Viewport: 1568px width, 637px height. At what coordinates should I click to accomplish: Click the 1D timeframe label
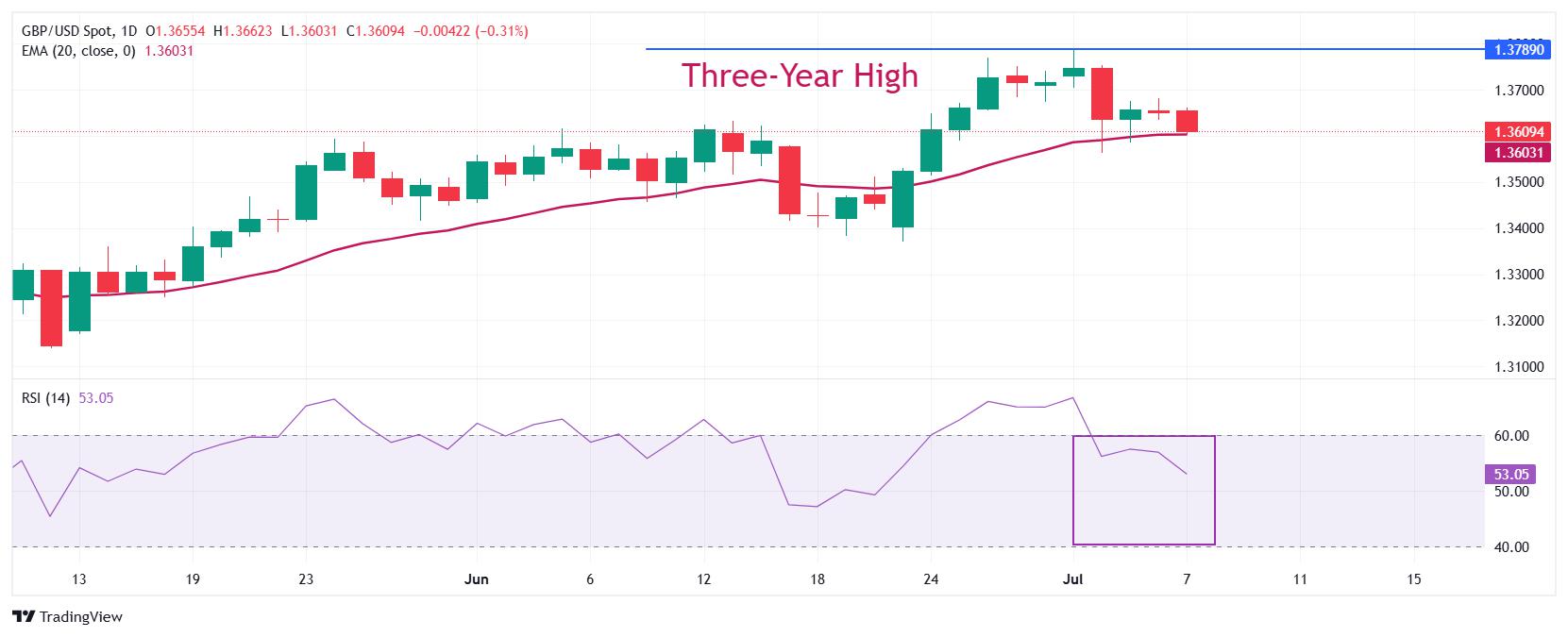(128, 31)
